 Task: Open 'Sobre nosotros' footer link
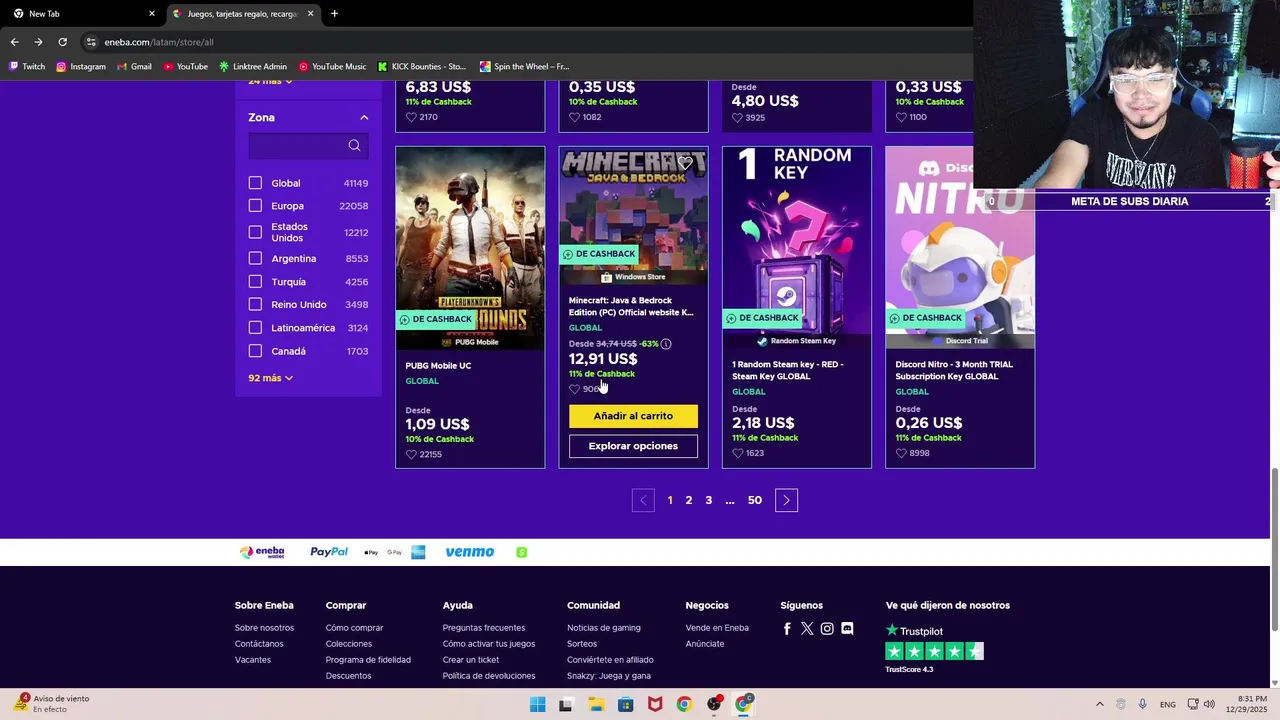pyautogui.click(x=264, y=628)
